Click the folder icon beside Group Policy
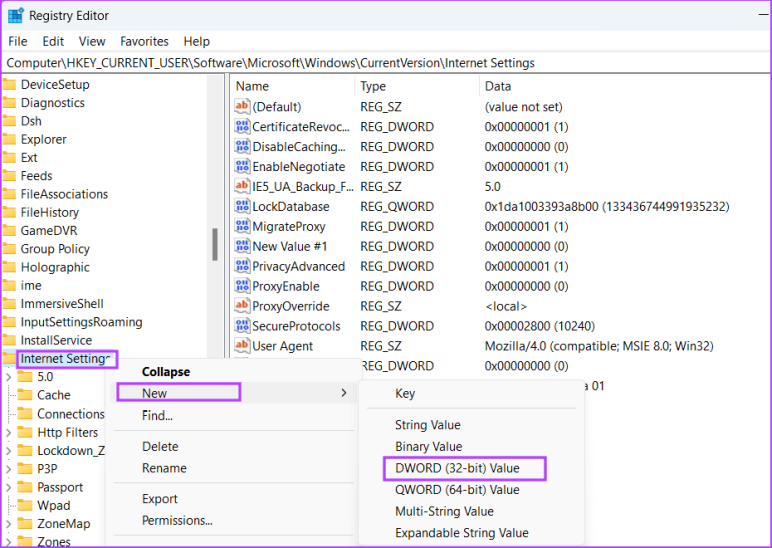The width and height of the screenshot is (772, 548). pos(9,249)
